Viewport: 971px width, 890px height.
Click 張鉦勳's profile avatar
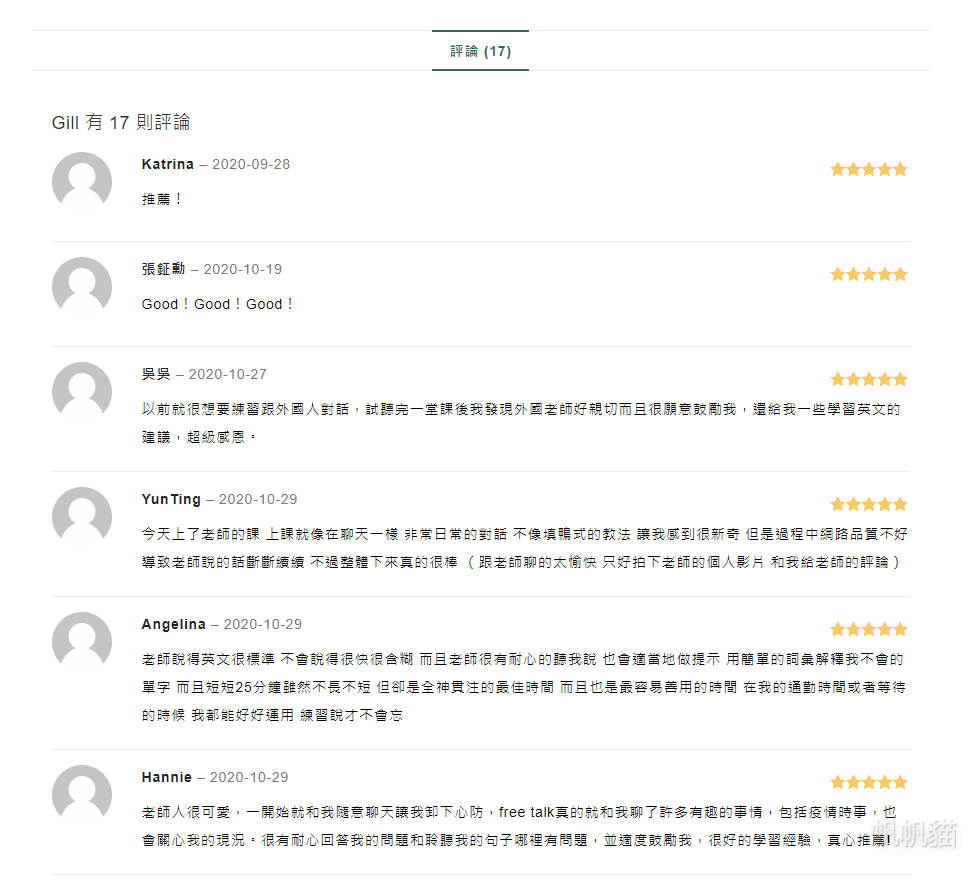coord(82,287)
